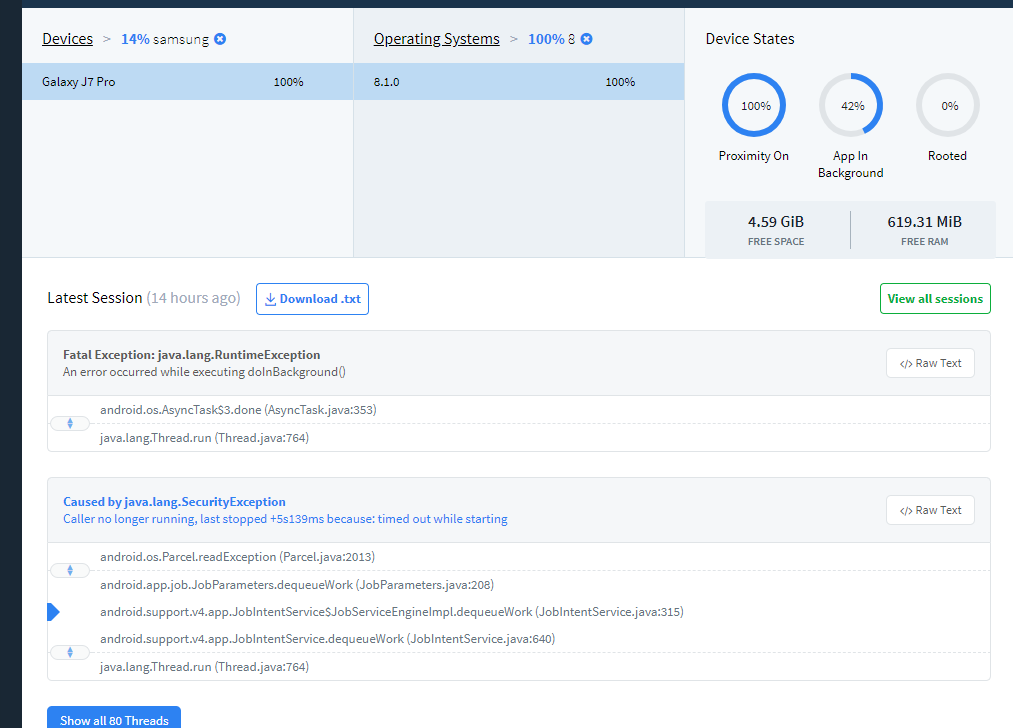Expand frames below Parcel.readException line
Image resolution: width=1013 pixels, height=728 pixels.
(70, 571)
